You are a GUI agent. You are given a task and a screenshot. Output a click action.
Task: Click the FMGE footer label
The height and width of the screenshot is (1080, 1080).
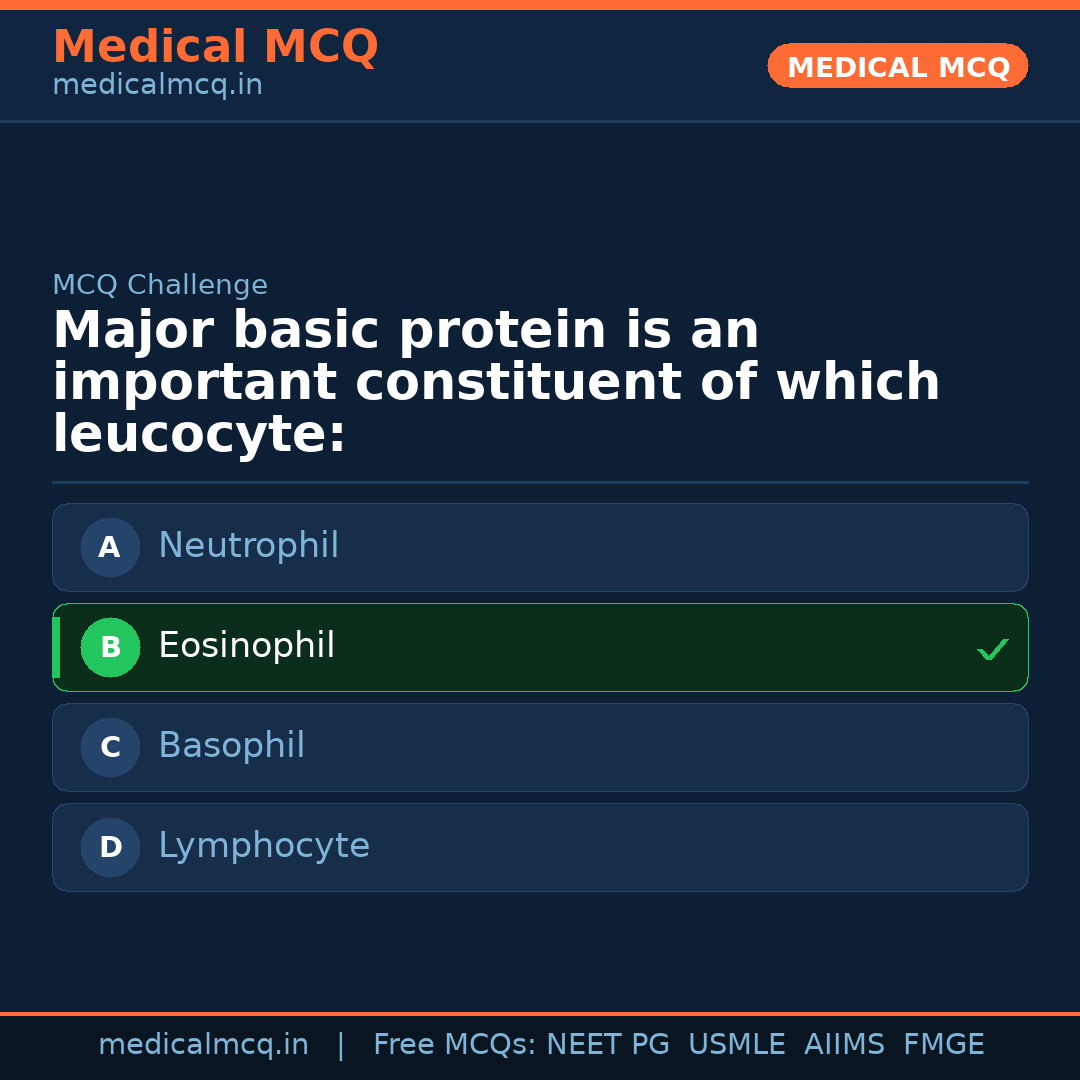[943, 1045]
